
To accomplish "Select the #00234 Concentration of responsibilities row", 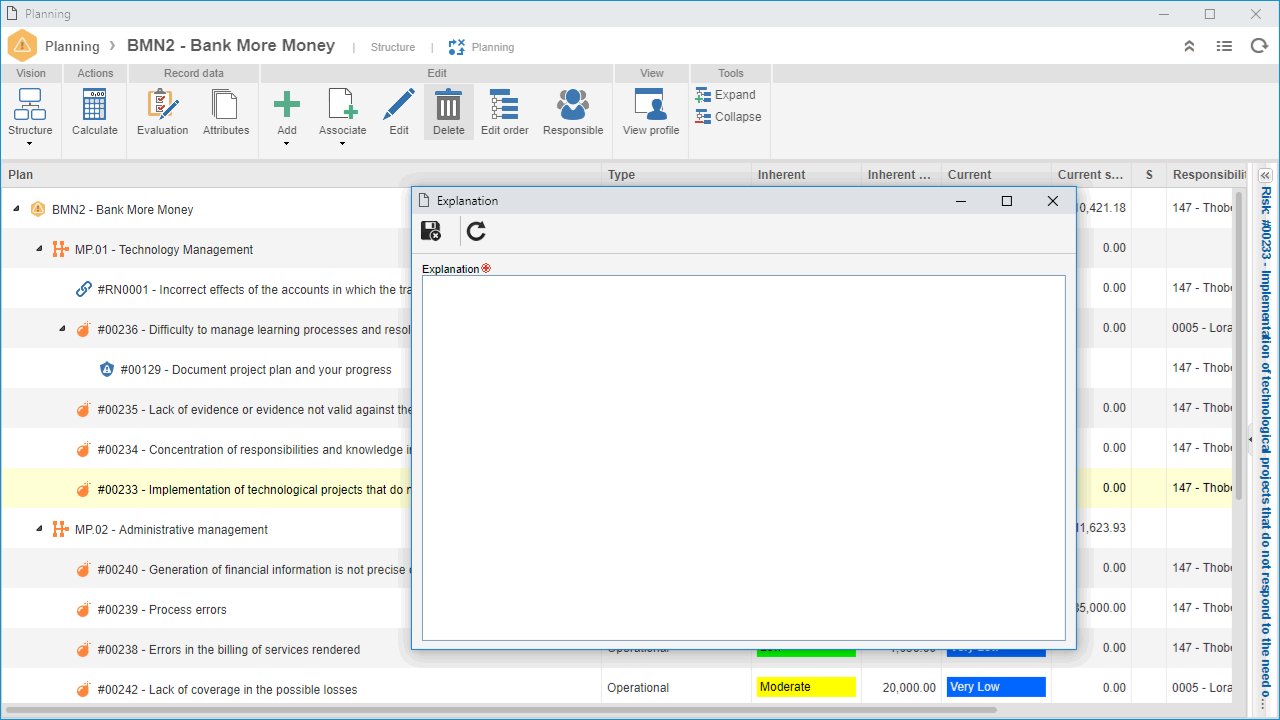I will (207, 449).
